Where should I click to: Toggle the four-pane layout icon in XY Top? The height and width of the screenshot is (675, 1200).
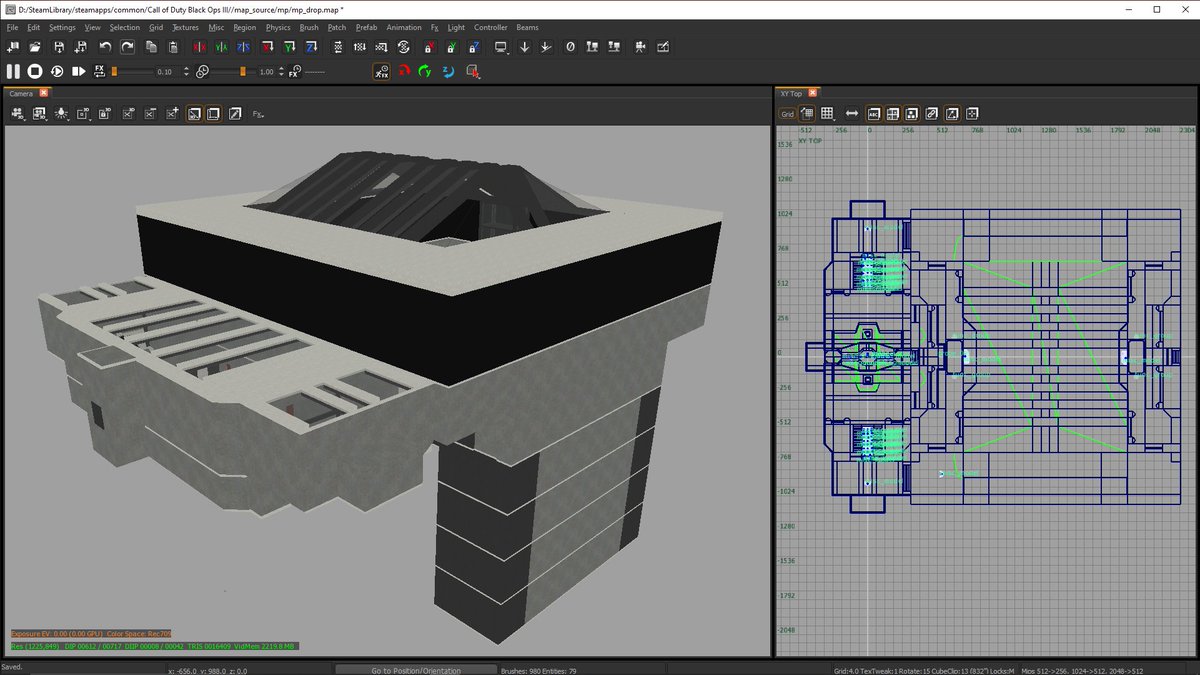pos(893,113)
